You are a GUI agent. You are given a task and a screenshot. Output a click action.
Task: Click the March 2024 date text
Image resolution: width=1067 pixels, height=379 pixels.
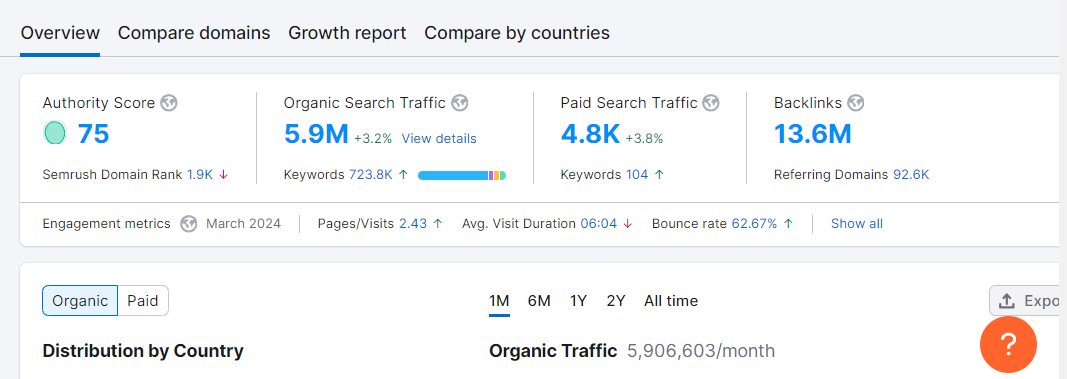(244, 224)
